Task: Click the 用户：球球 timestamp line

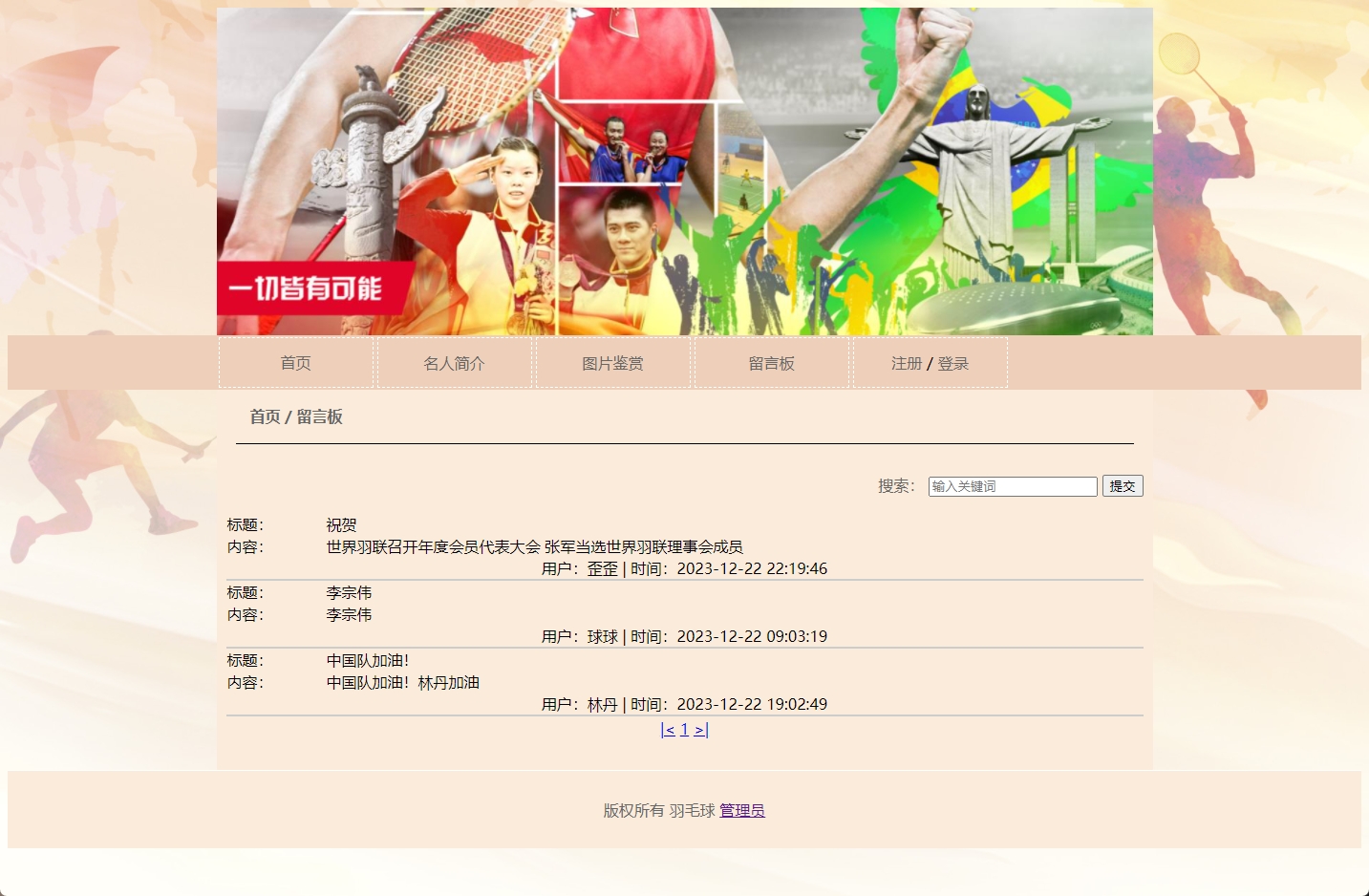Action: pyautogui.click(x=684, y=637)
